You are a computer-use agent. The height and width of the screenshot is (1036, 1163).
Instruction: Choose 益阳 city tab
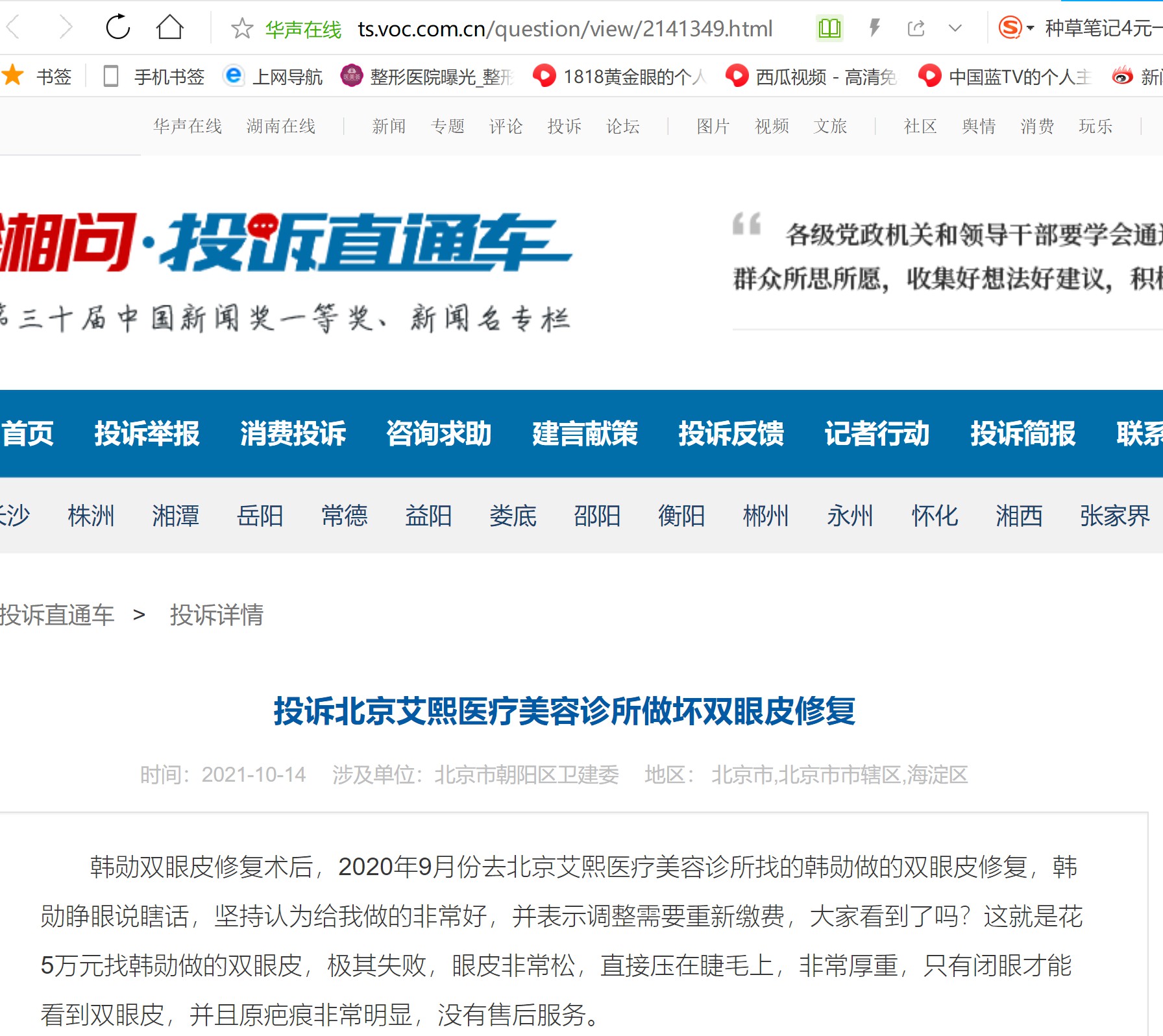pos(428,516)
